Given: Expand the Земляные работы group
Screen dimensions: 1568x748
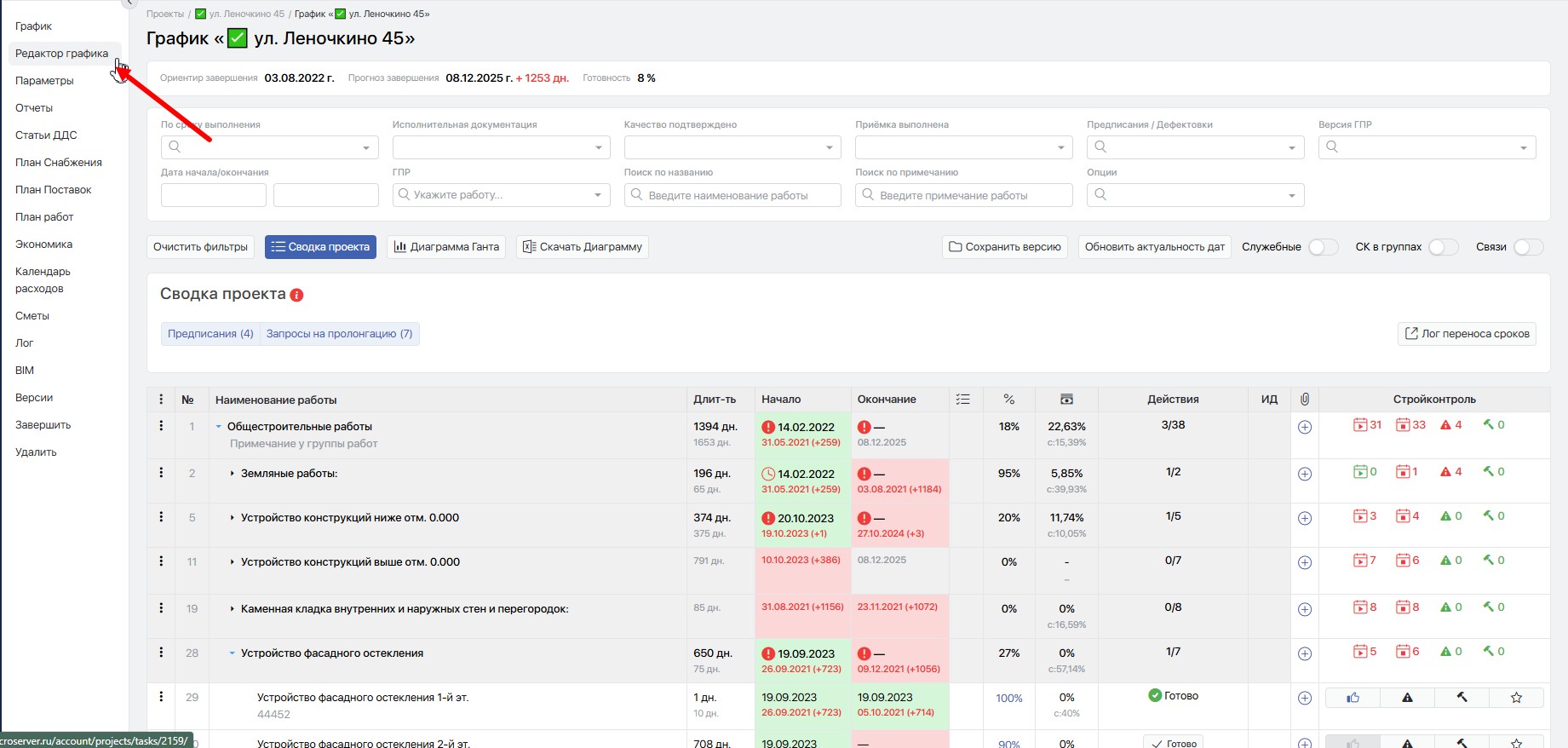Looking at the screenshot, I should (x=232, y=474).
